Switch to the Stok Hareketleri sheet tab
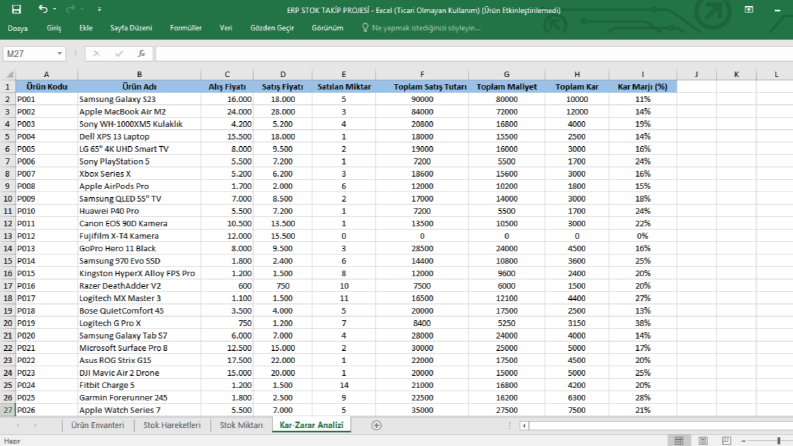Screen dimensions: 793x446 [171, 425]
